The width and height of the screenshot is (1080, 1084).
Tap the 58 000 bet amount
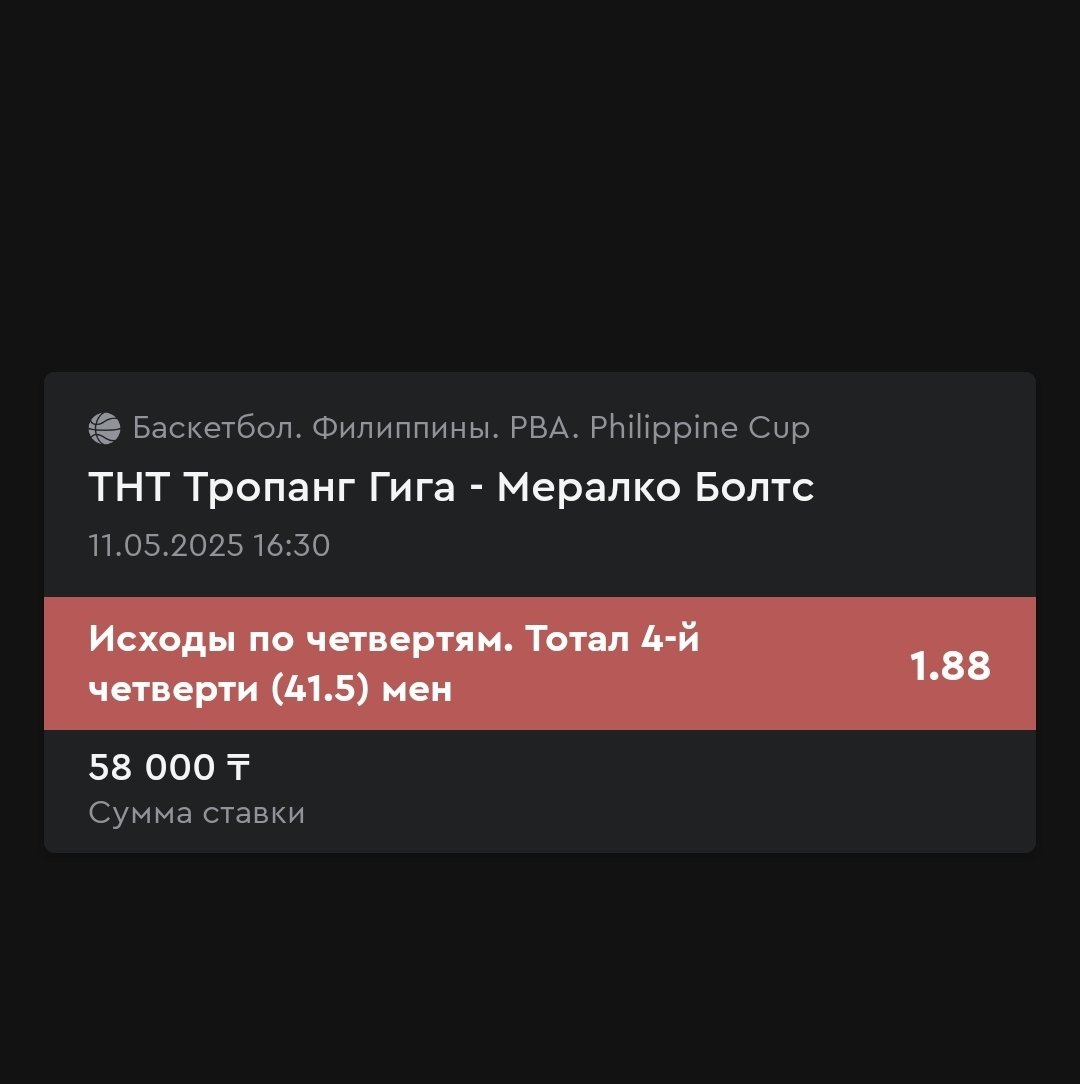pyautogui.click(x=152, y=768)
